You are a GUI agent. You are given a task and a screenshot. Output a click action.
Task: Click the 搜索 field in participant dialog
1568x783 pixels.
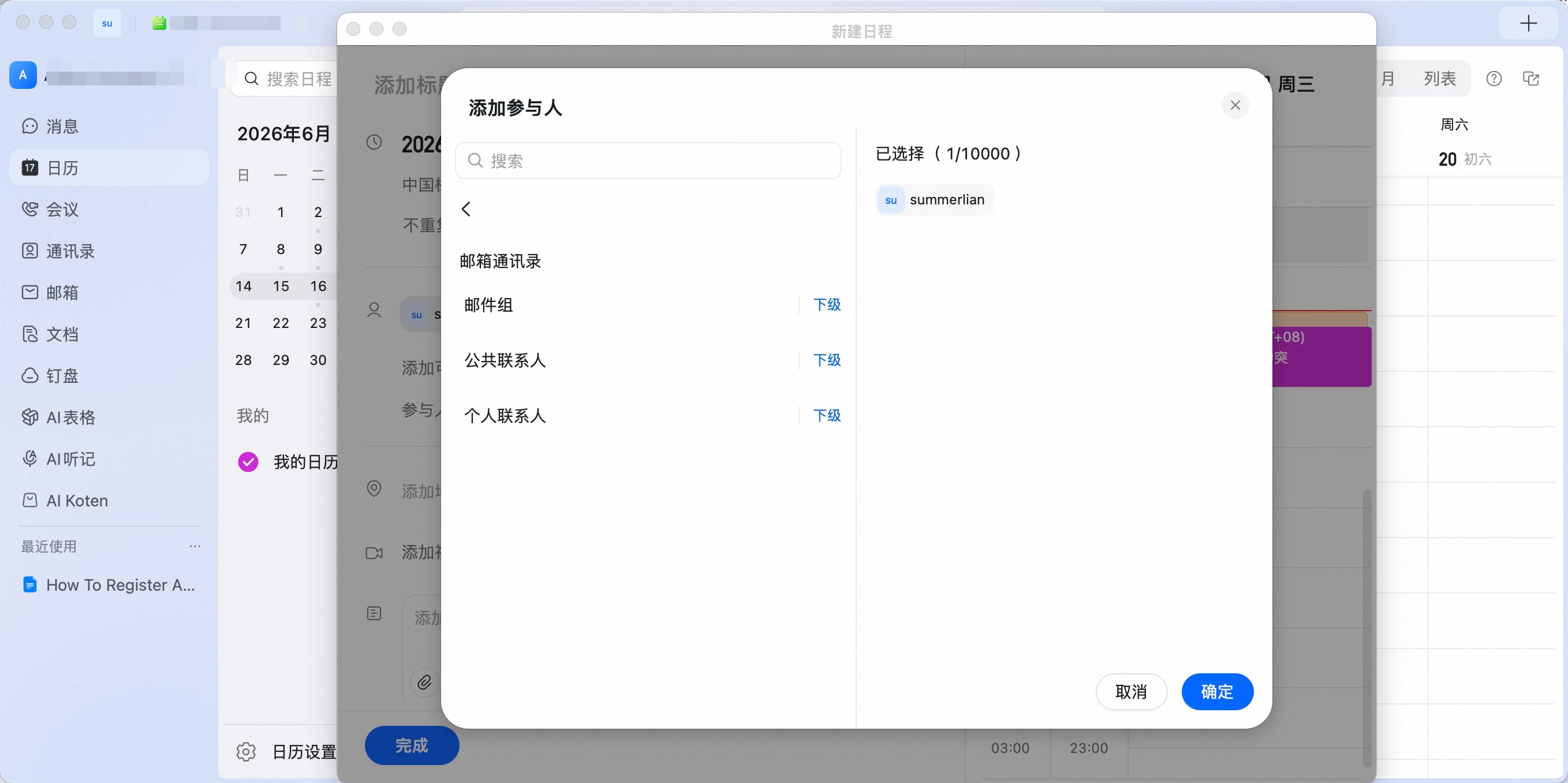tap(648, 161)
